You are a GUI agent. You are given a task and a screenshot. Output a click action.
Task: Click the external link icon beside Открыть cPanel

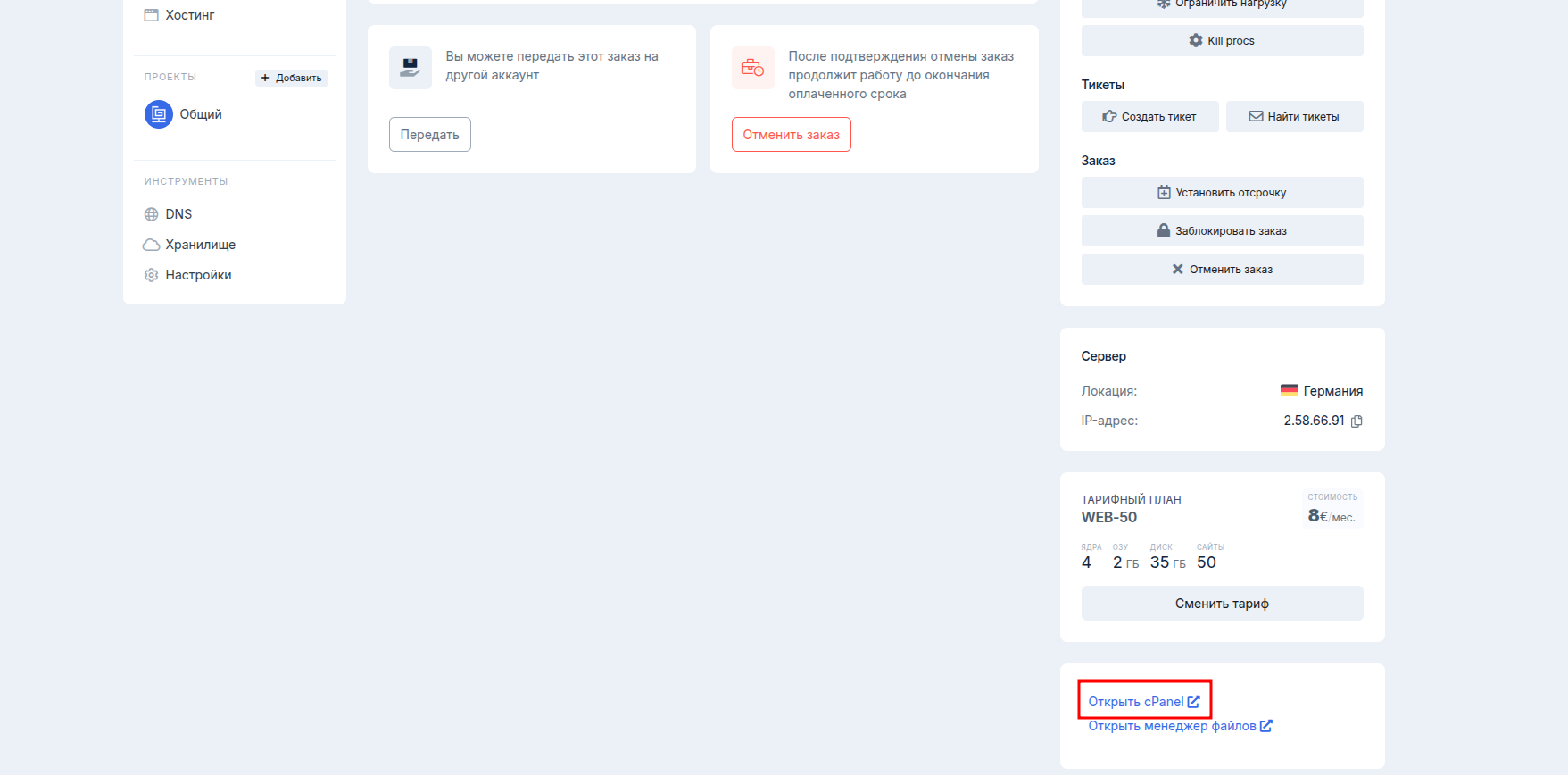point(1194,702)
